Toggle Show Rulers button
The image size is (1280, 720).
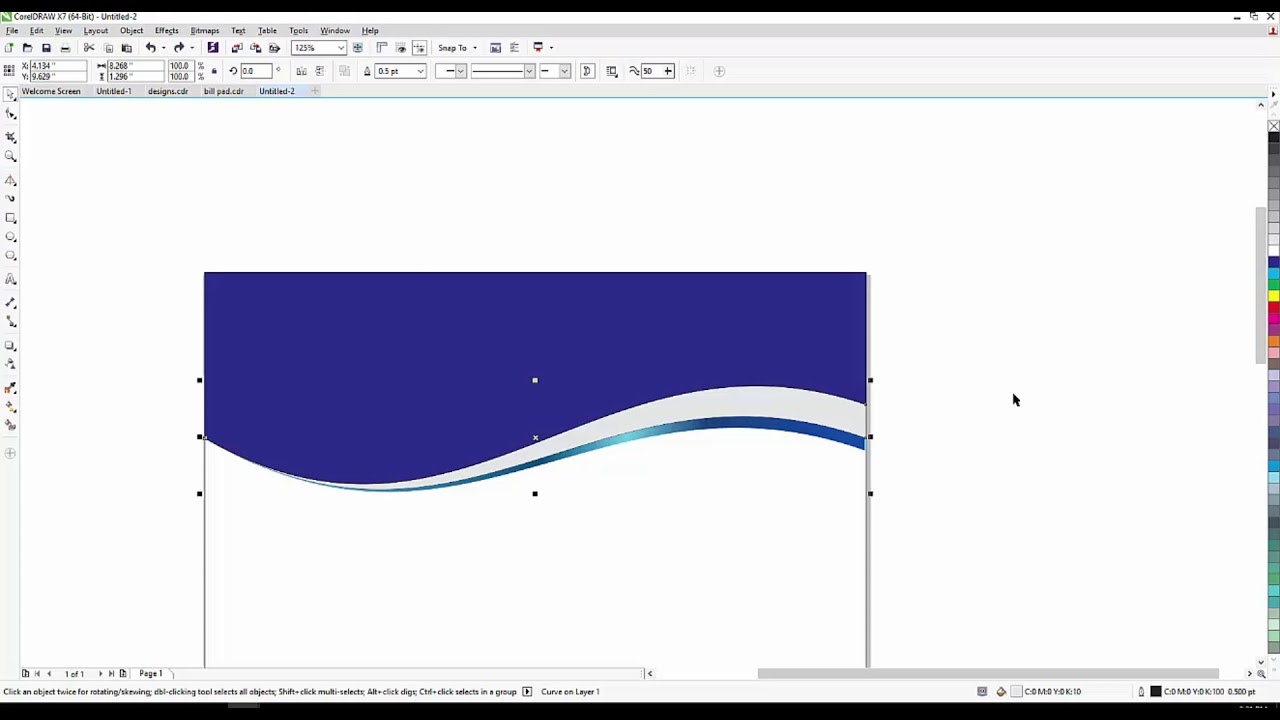click(x=382, y=48)
